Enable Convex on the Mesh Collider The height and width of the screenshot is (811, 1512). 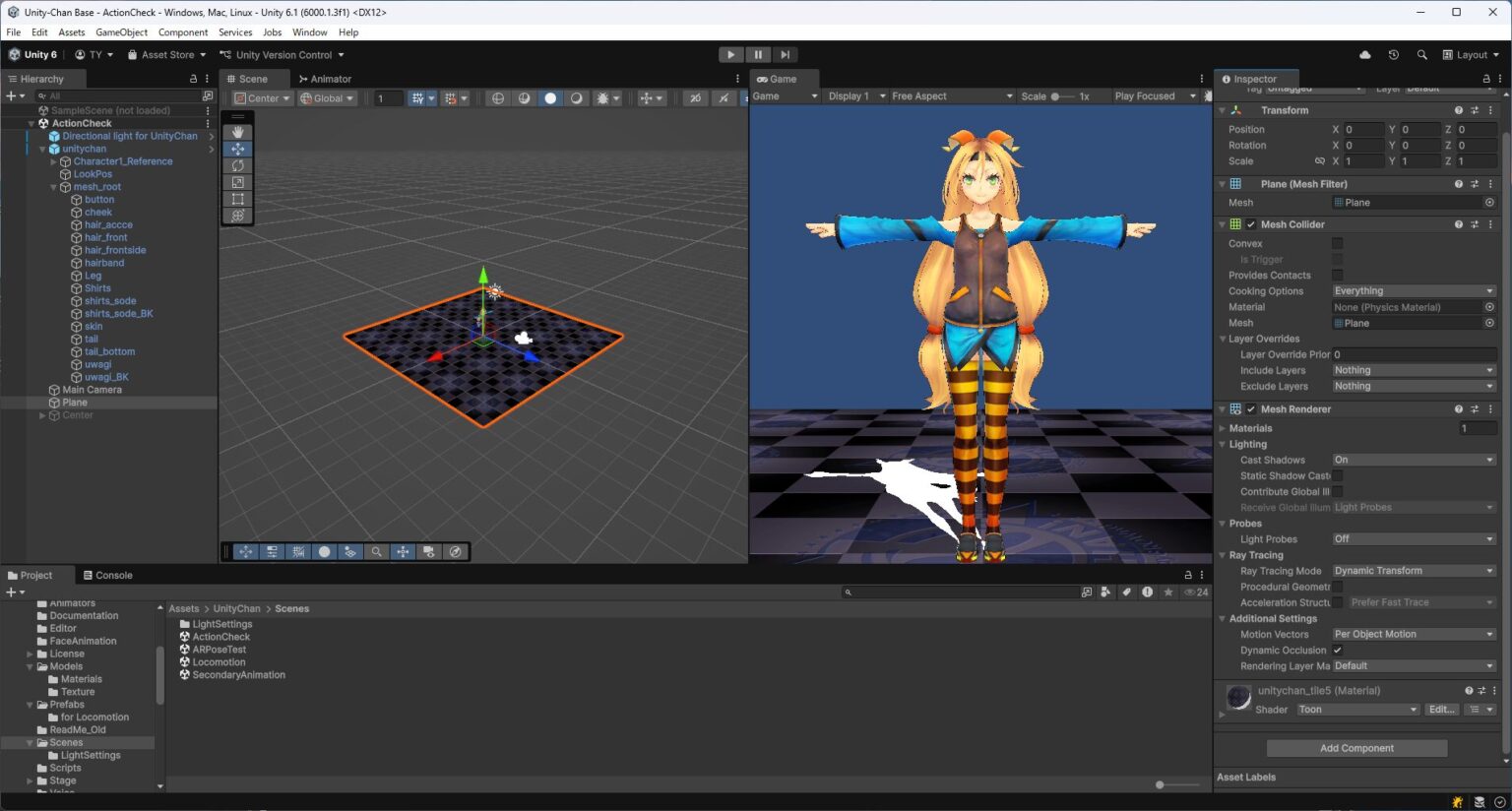coord(1338,243)
